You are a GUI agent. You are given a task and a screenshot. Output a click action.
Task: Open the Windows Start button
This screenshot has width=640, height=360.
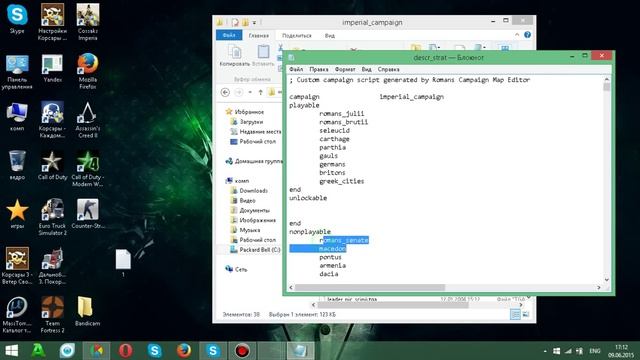pos(12,351)
